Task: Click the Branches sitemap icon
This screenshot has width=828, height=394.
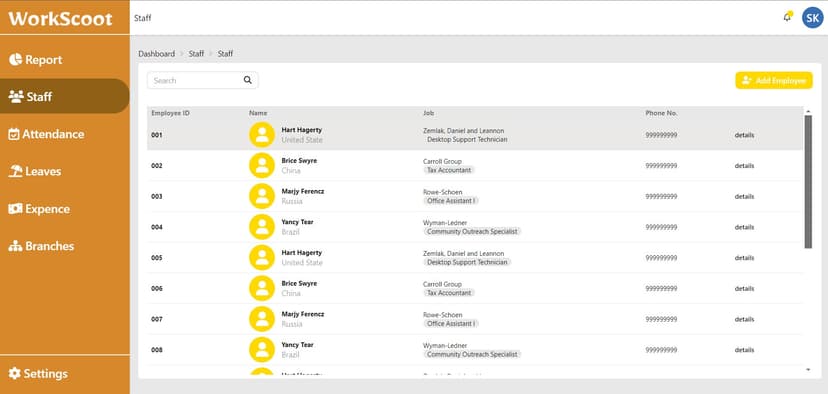Action: 15,246
